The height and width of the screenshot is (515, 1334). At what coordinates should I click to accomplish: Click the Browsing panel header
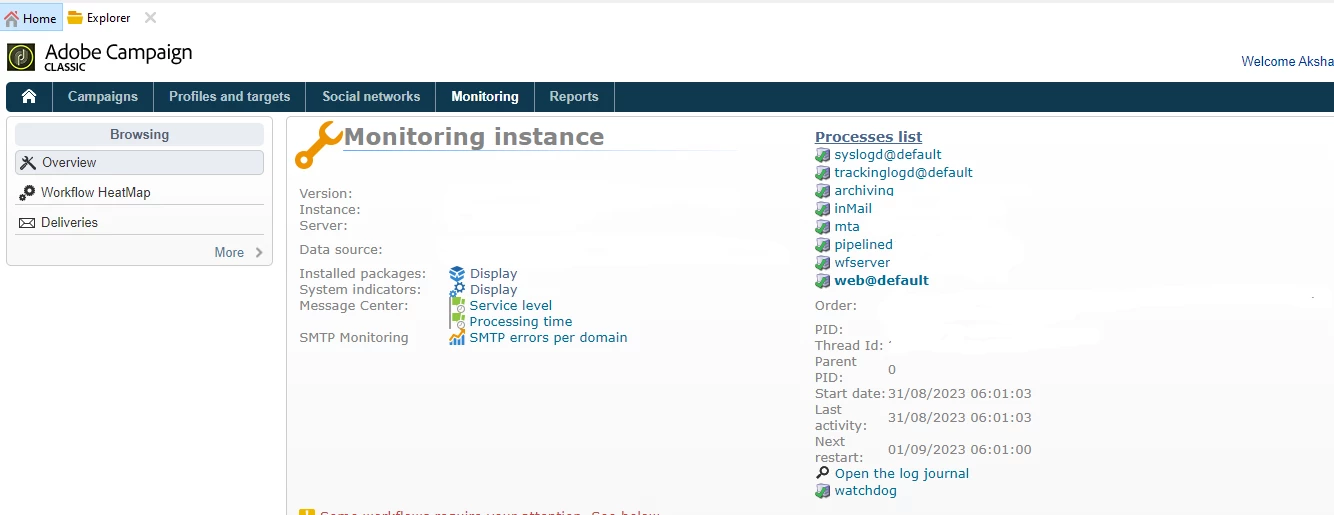[x=139, y=135]
